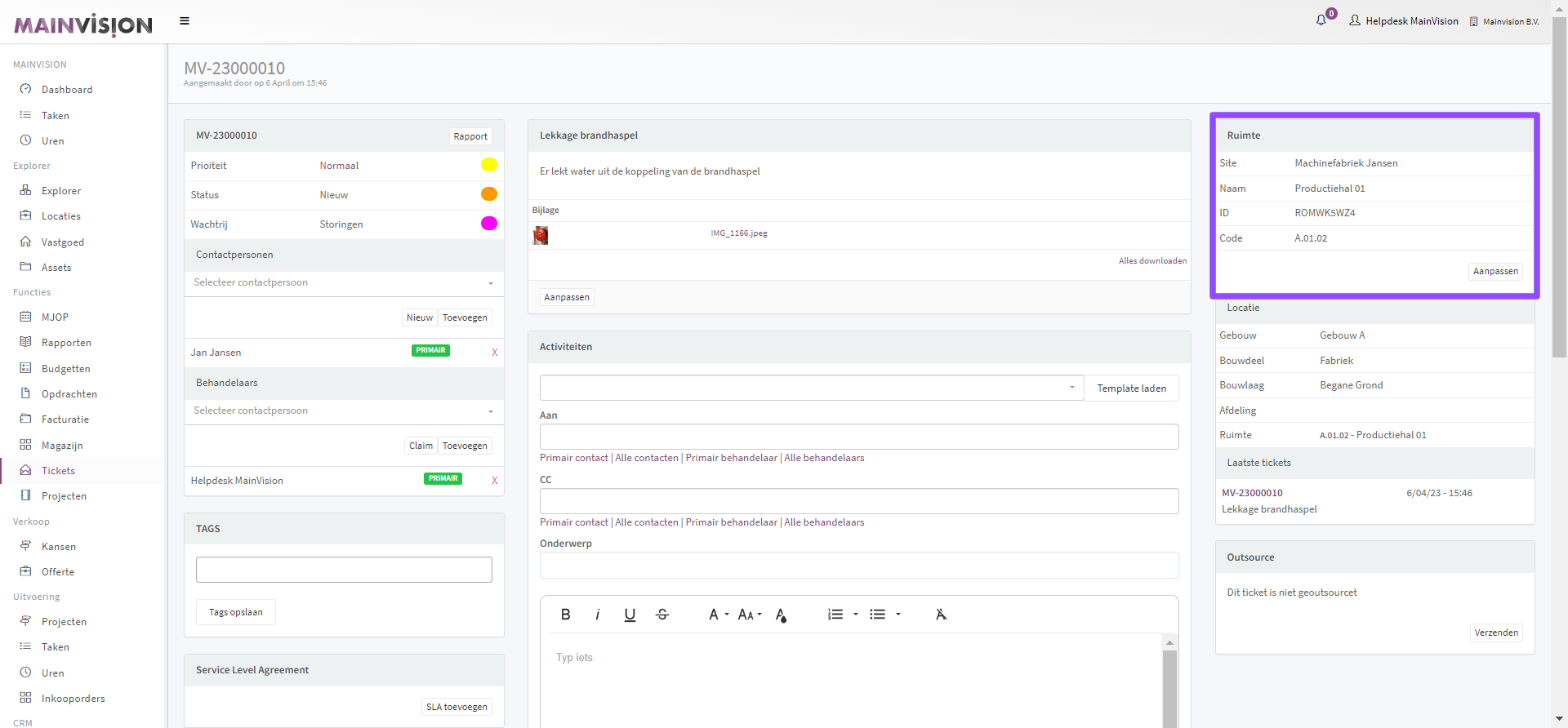The image size is (1568, 728).
Task: Open the font family dropdown in the editor
Action: pos(718,615)
